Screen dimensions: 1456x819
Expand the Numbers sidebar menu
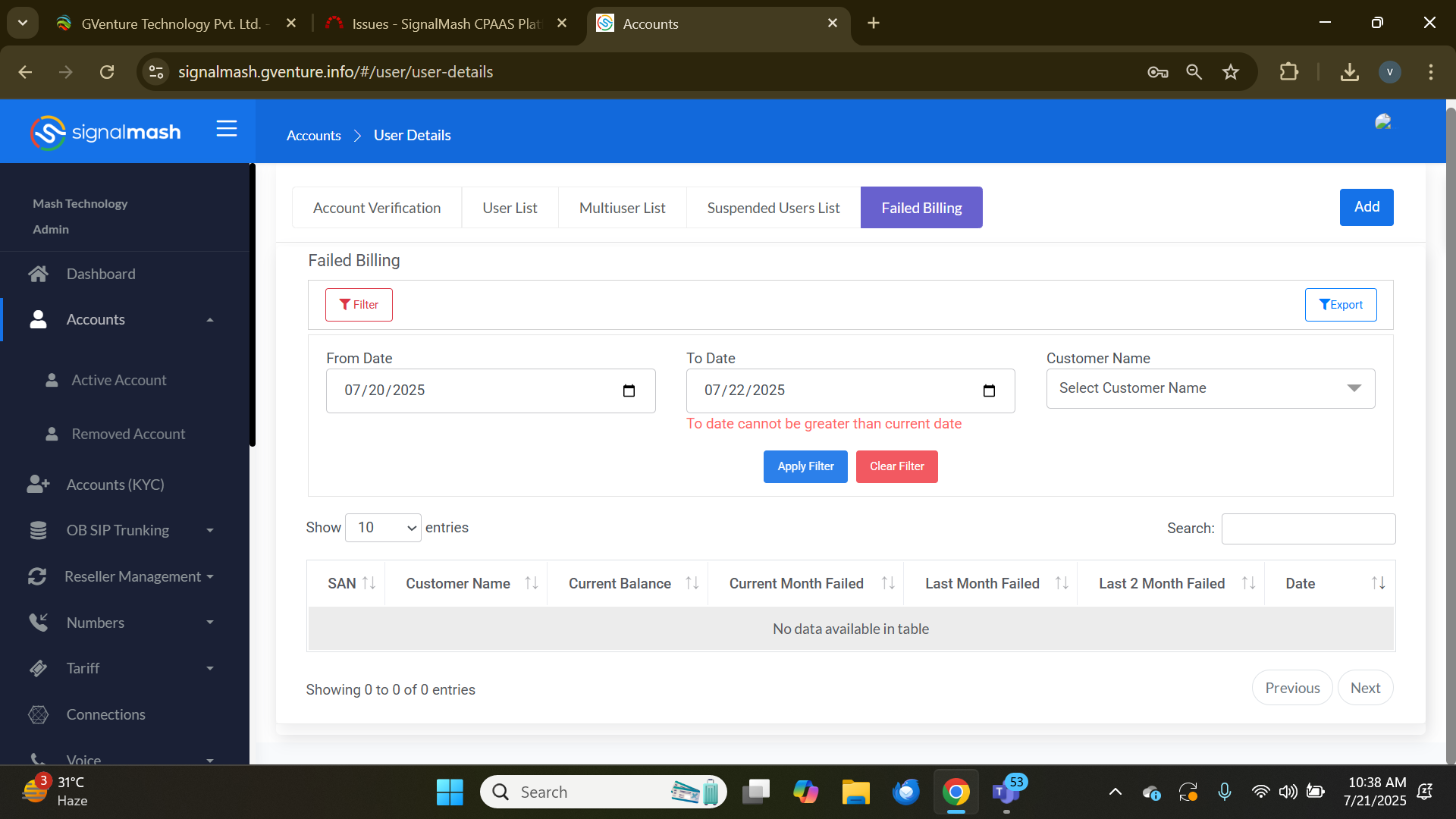coord(210,623)
